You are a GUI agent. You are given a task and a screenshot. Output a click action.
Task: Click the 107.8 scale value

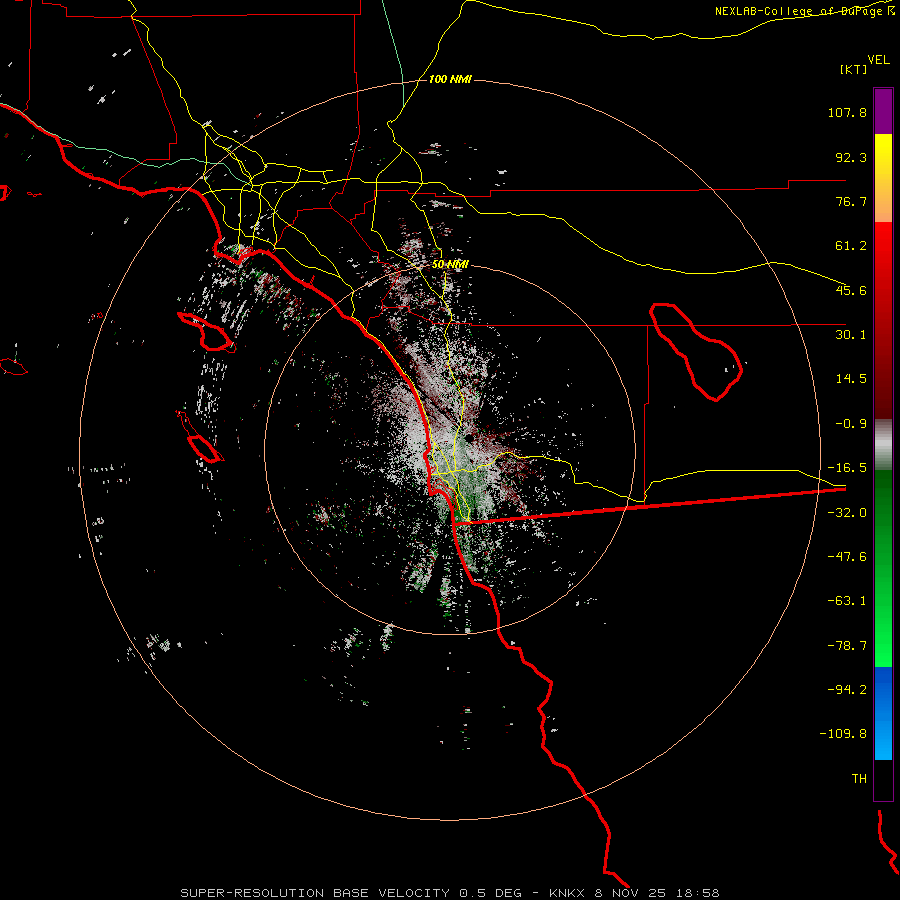(x=847, y=112)
